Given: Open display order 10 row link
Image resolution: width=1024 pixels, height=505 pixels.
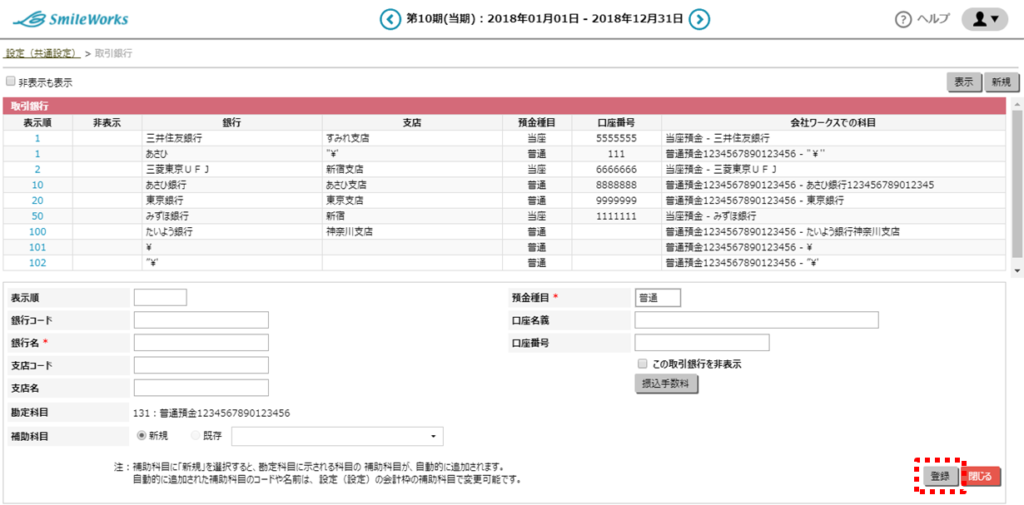Looking at the screenshot, I should point(37,185).
